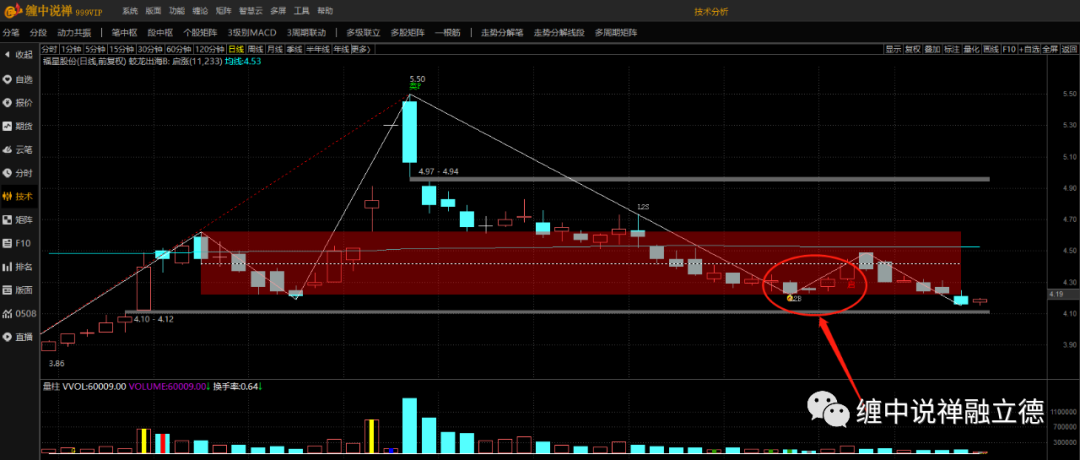Open 显示 display options

coord(893,49)
